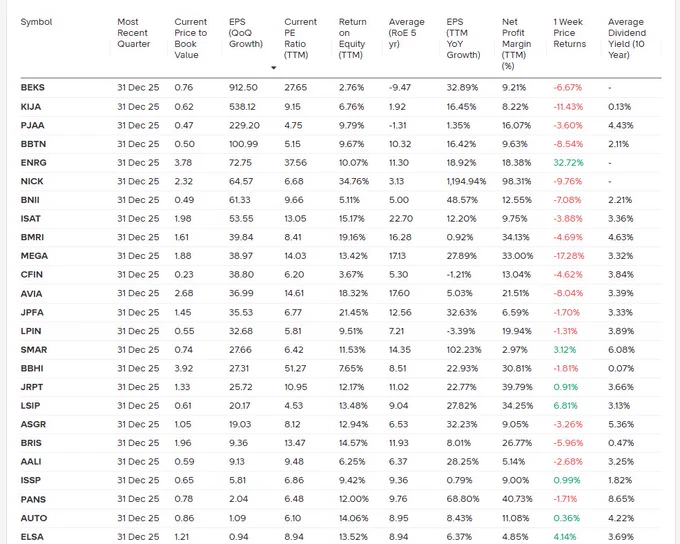Click Current Price to Book Value header

pos(191,38)
